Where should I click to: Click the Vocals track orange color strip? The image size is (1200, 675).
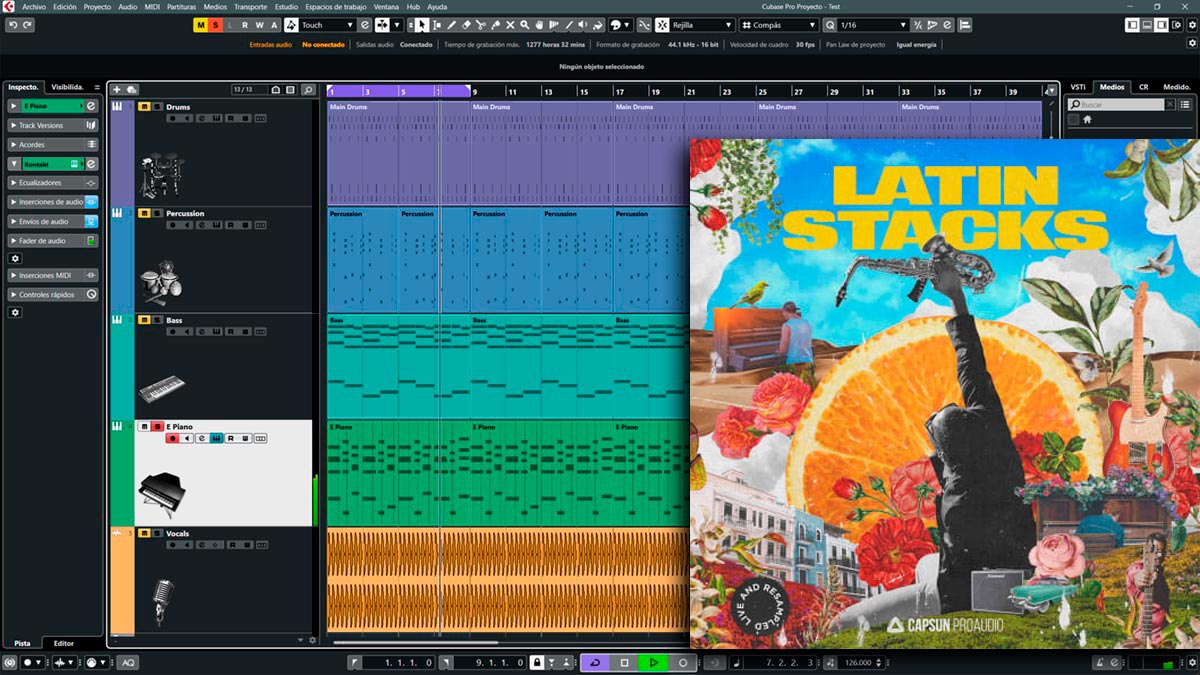tap(122, 580)
